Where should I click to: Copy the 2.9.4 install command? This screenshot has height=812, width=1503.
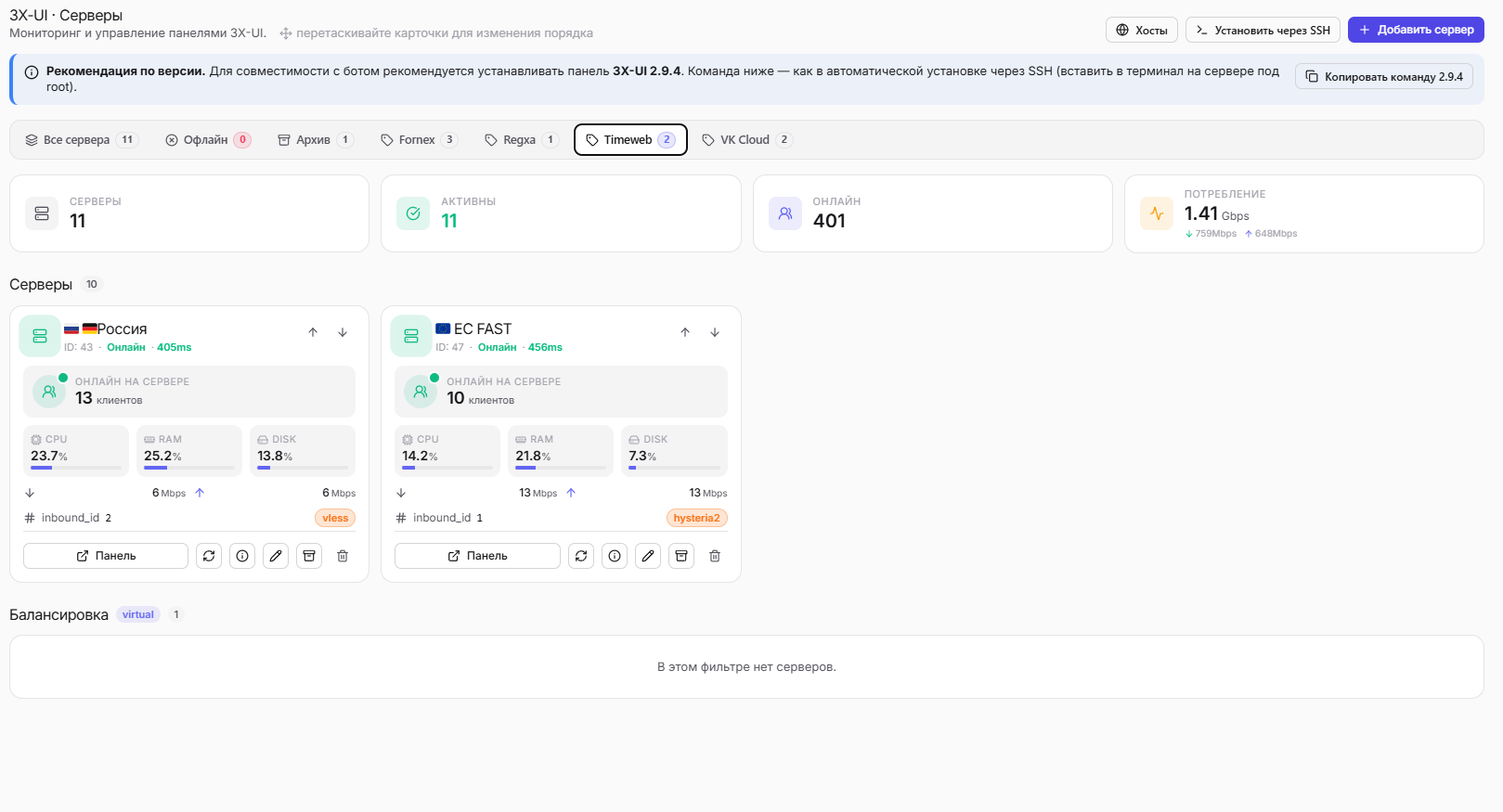[x=1383, y=76]
